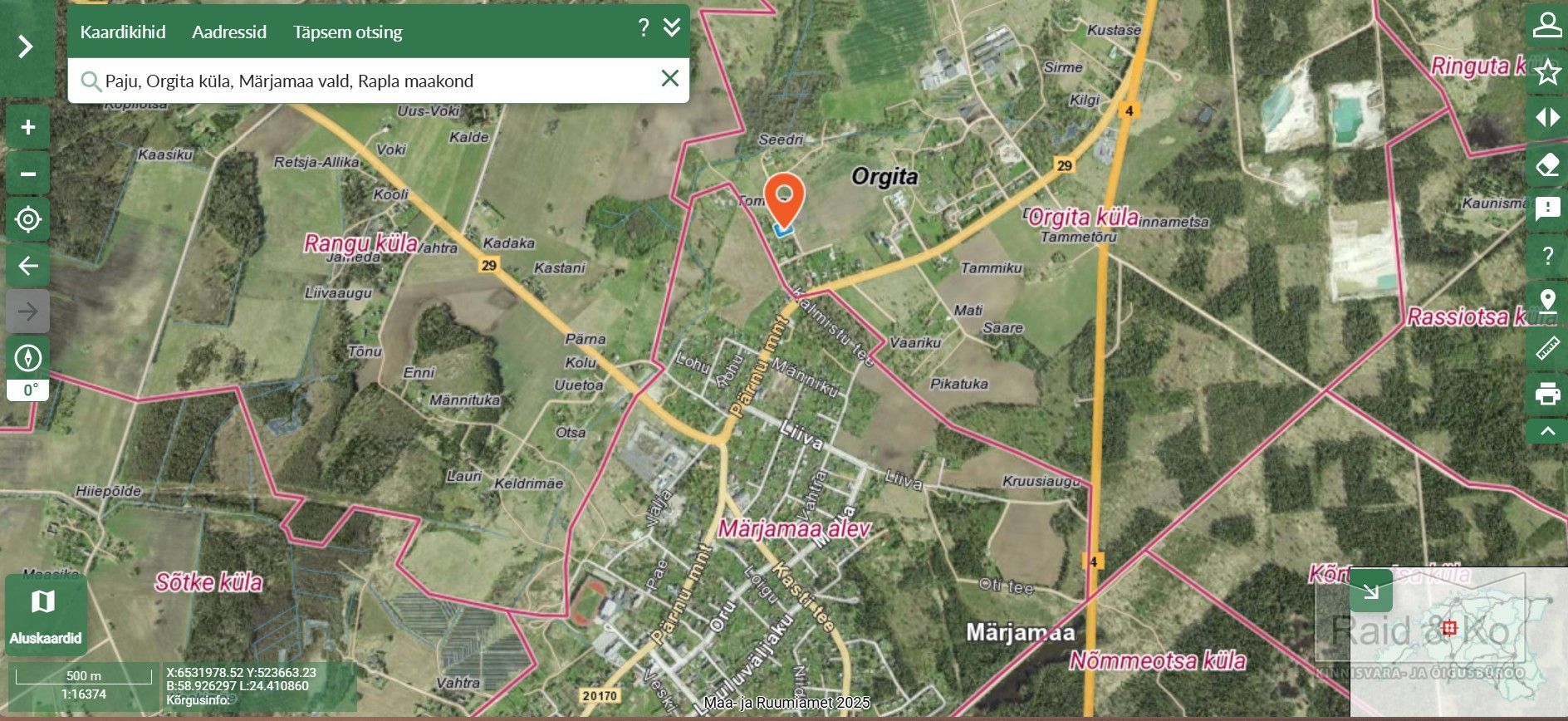Open bookmarks star icon

pyautogui.click(x=1547, y=71)
